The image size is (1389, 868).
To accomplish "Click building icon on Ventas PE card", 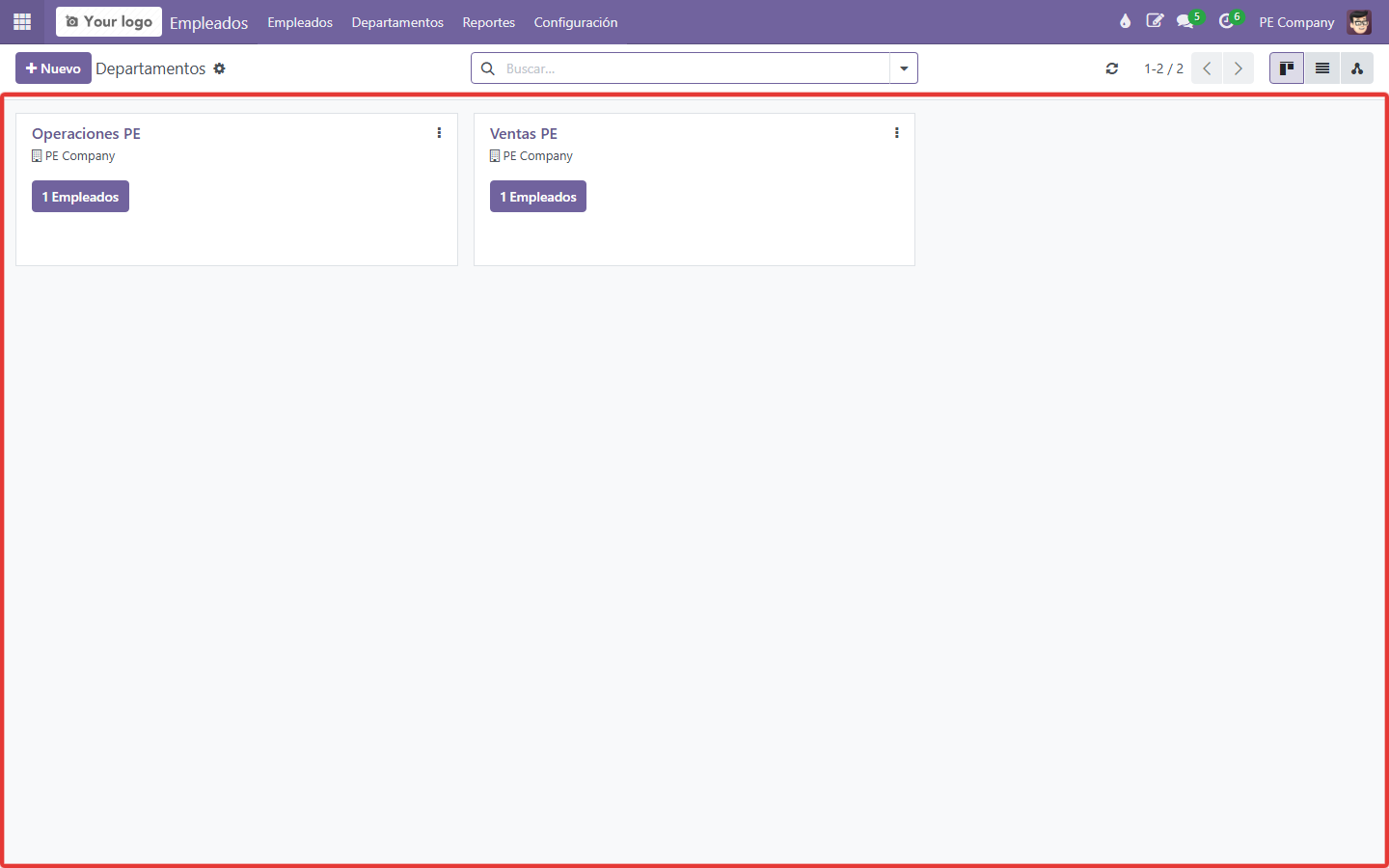I will 495,156.
